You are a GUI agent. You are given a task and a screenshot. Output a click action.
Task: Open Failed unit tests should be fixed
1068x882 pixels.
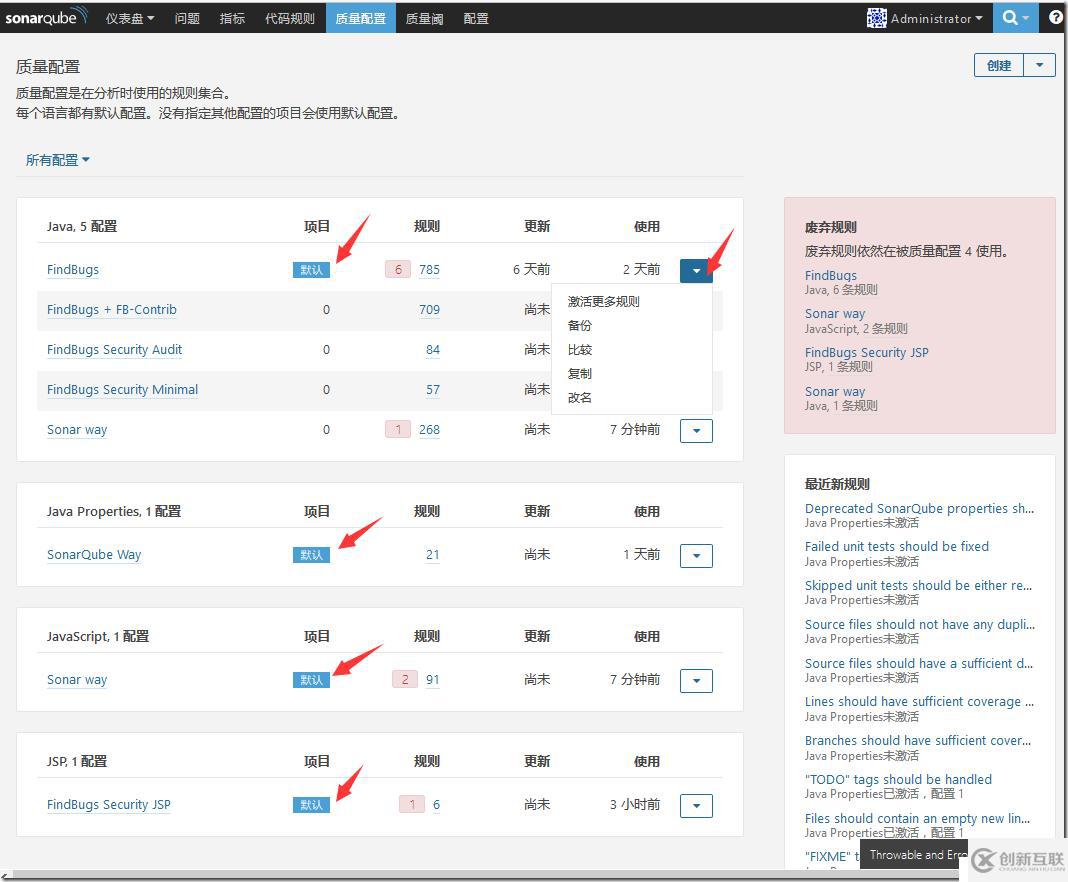[896, 546]
